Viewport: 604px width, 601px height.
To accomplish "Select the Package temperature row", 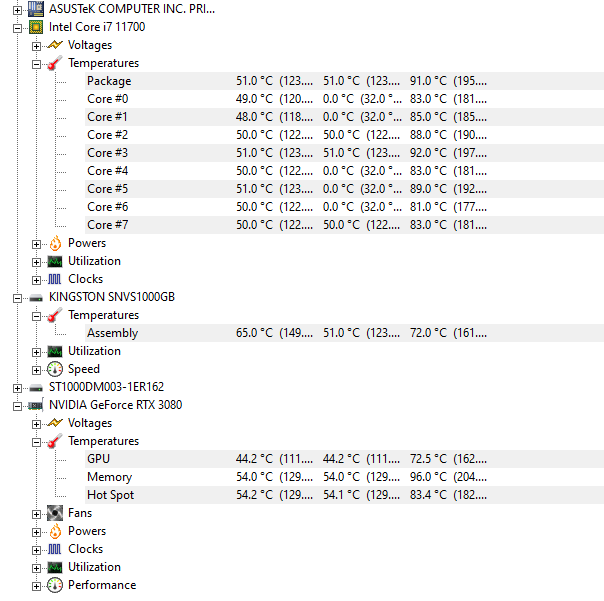I will click(x=344, y=81).
